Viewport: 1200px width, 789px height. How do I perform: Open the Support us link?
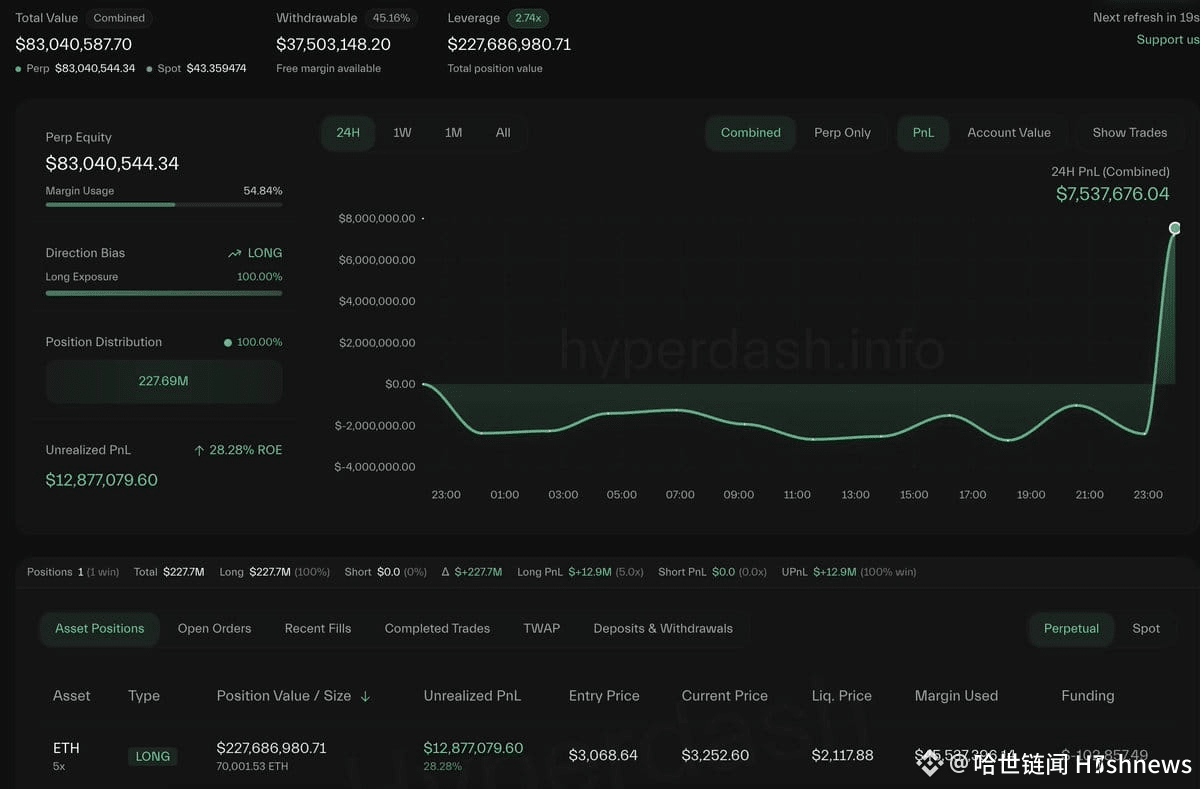point(1167,40)
